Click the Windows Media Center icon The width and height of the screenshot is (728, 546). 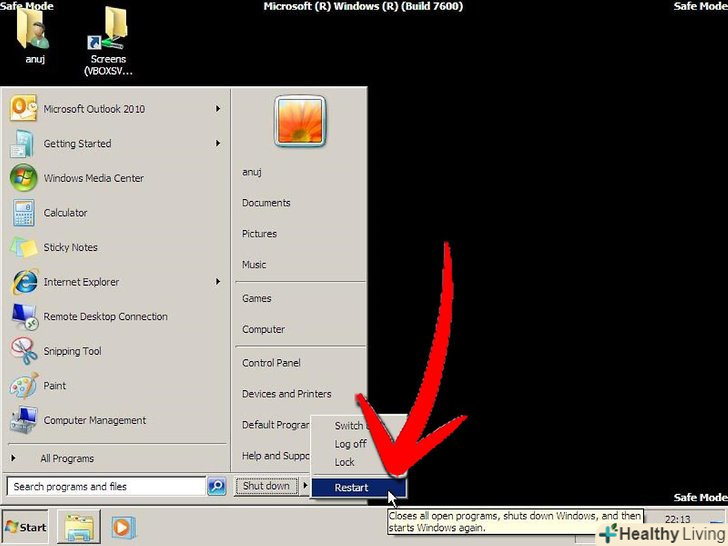(x=23, y=178)
